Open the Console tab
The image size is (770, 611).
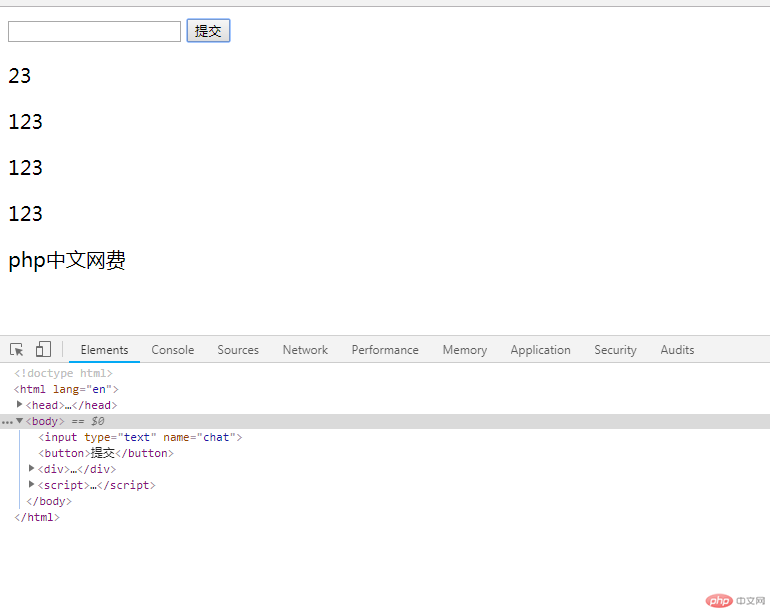point(172,350)
